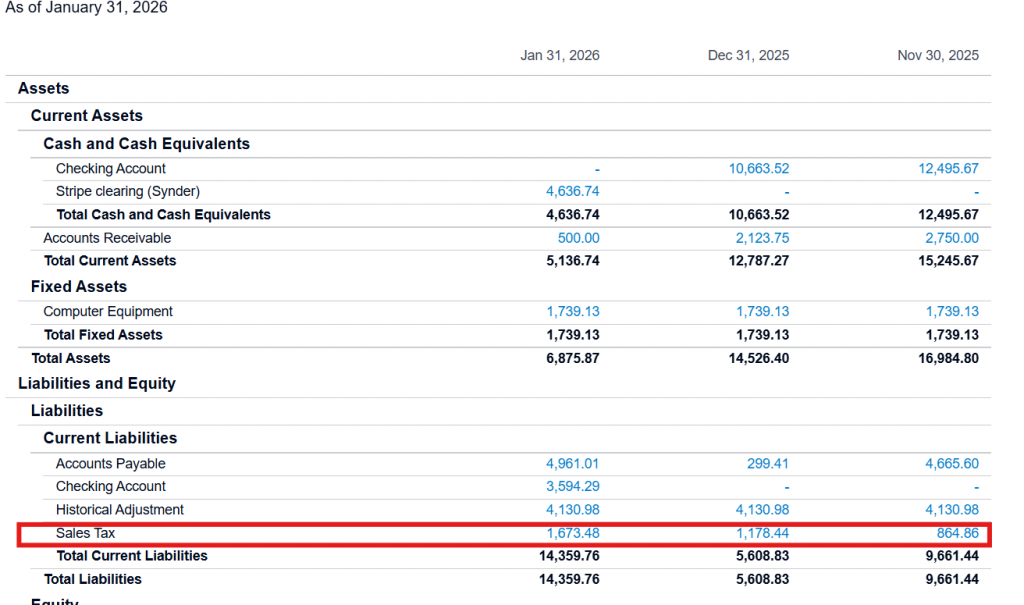Click the Jan 31, 2026 column header
Screen dimensions: 1024x605
click(x=560, y=55)
